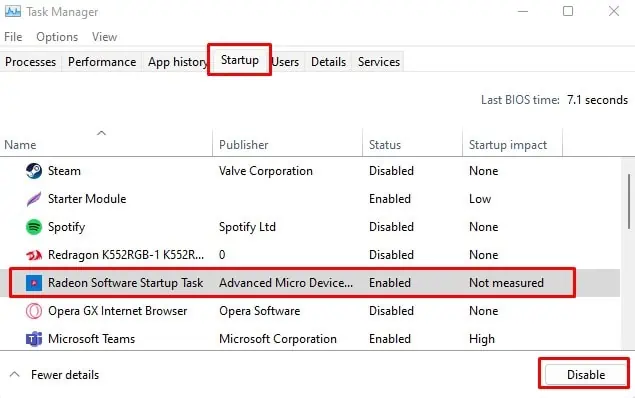The height and width of the screenshot is (398, 635).
Task: Select the Spotify row name
Action: 66,227
